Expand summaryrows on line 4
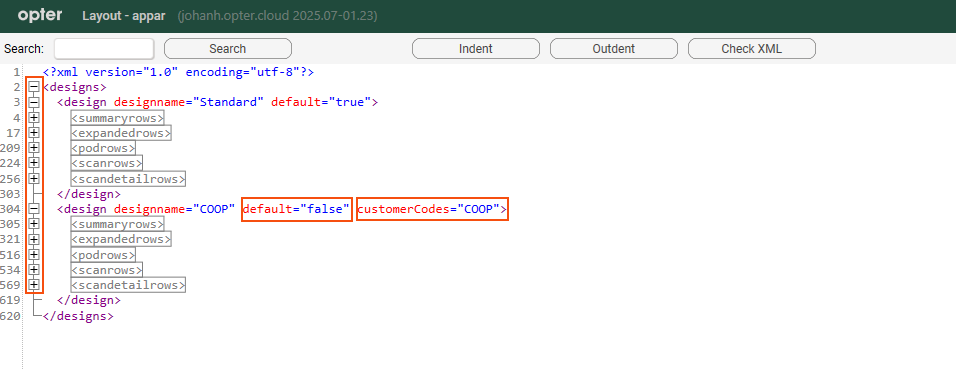The width and height of the screenshot is (956, 370). 34,118
